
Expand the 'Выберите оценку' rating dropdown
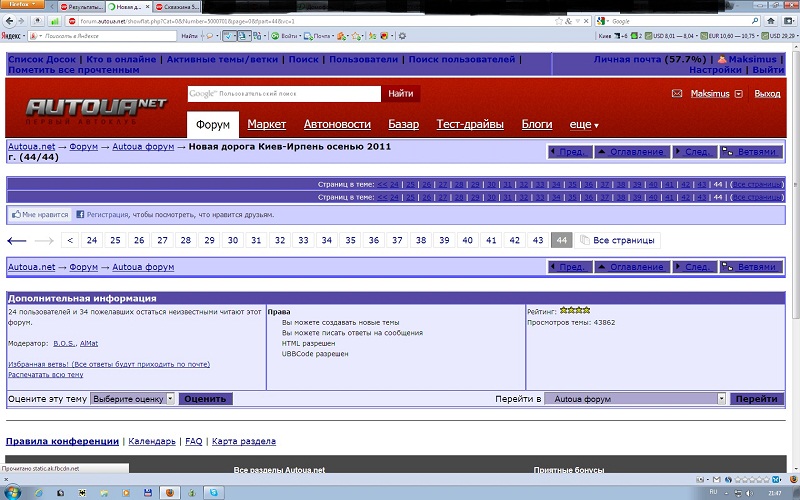[133, 398]
